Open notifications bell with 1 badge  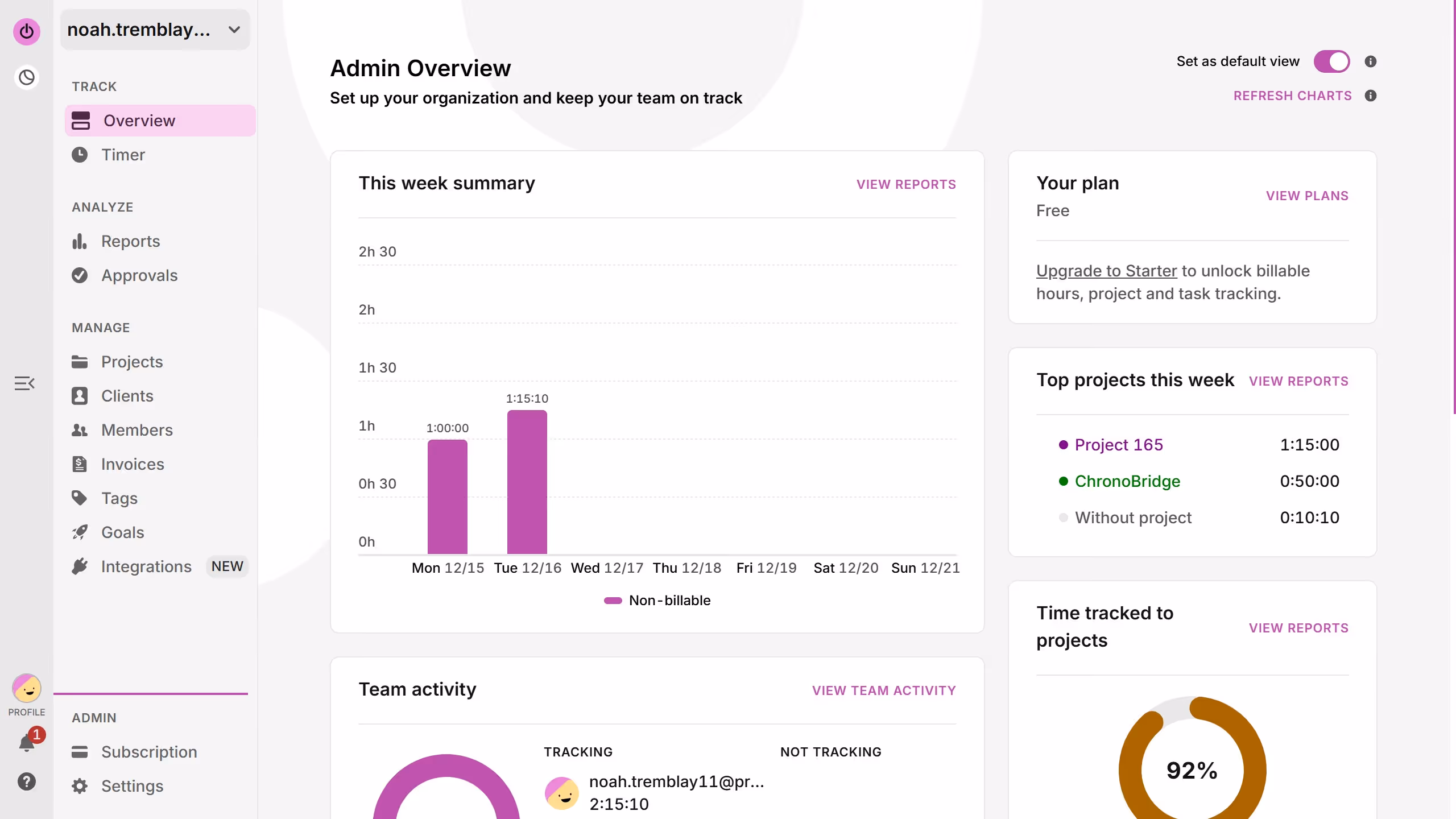tap(27, 742)
